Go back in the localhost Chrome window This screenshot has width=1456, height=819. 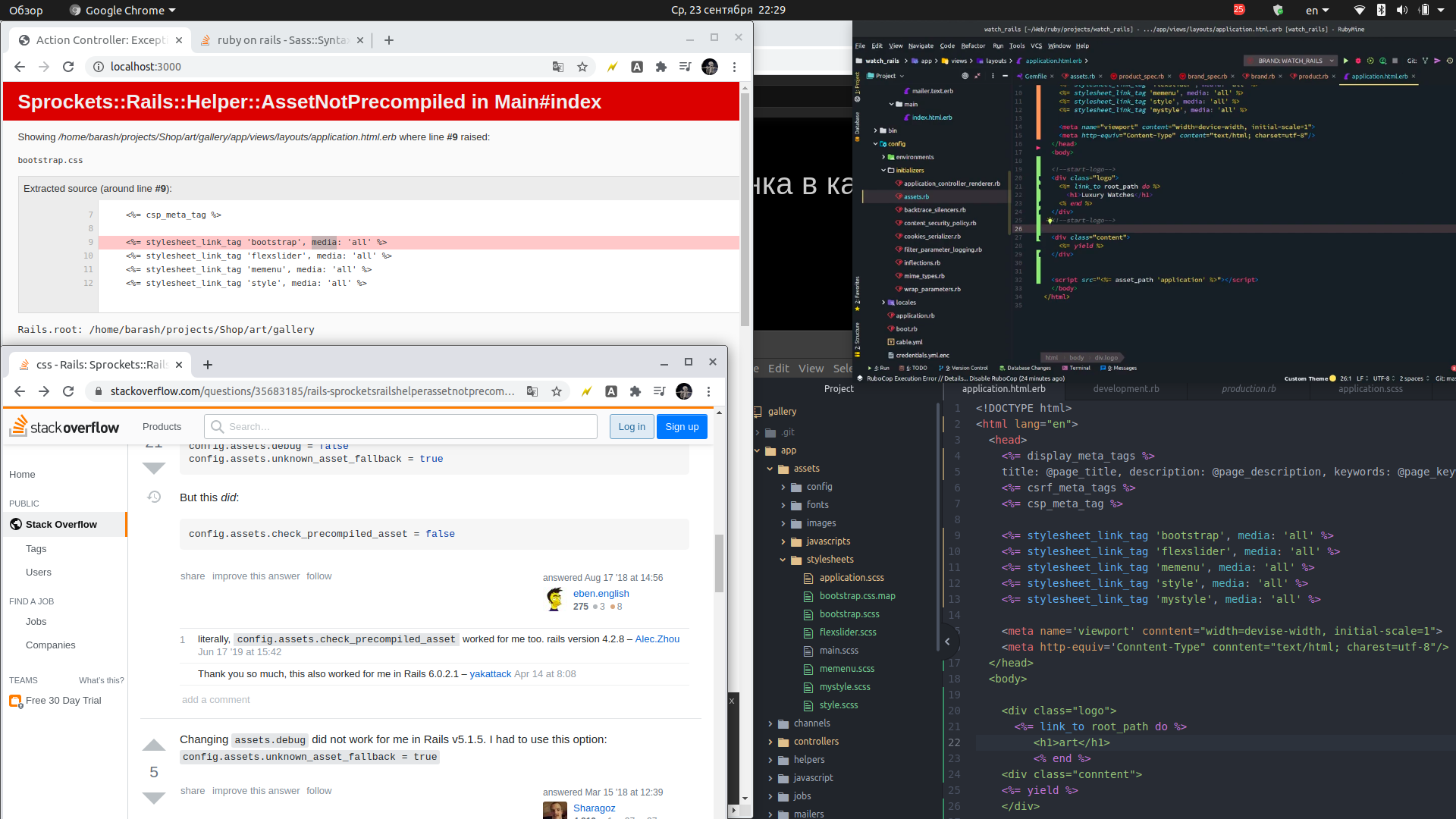point(20,67)
